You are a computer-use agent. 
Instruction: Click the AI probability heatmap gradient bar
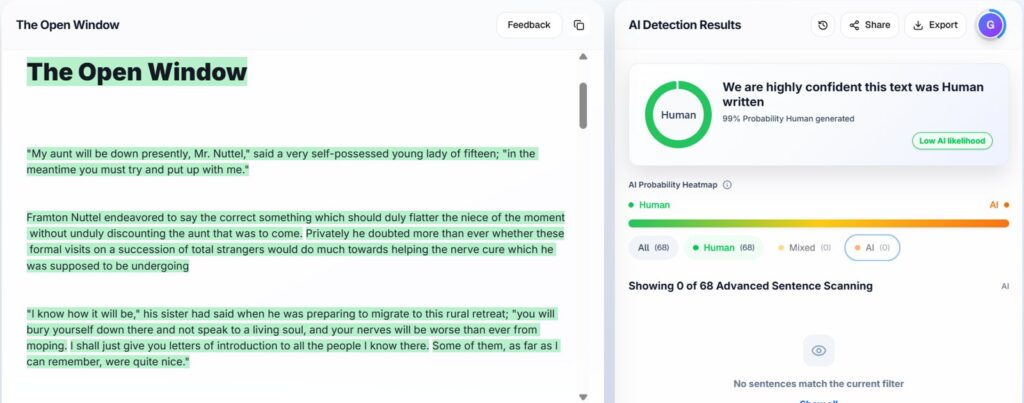tap(818, 223)
